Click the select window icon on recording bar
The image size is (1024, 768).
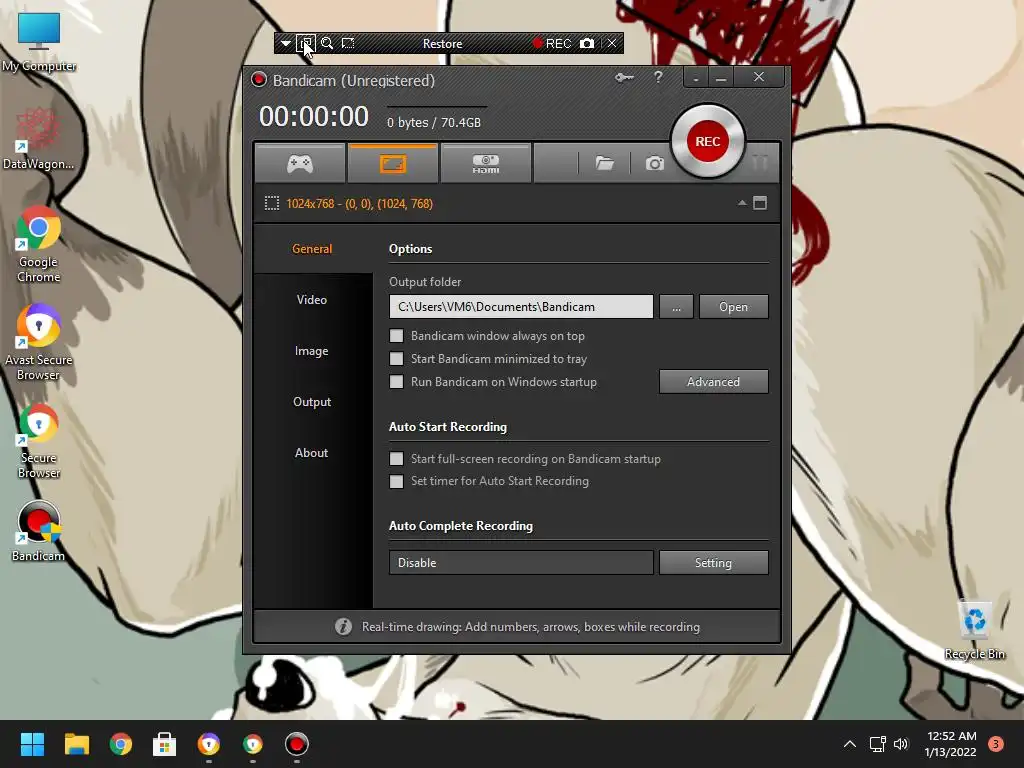point(306,44)
